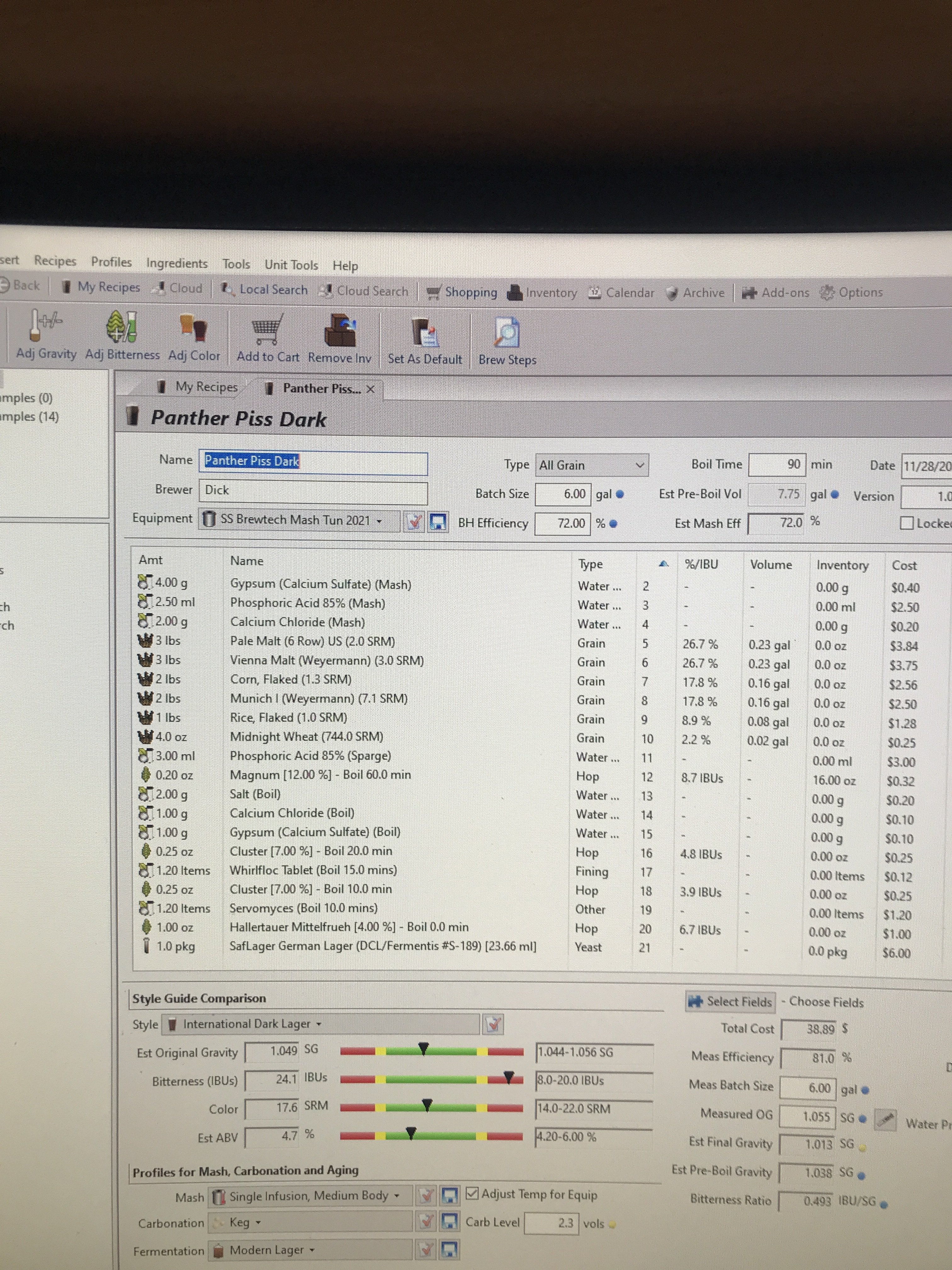Click the BH Efficiency input field
The width and height of the screenshot is (952, 1270).
[x=562, y=523]
